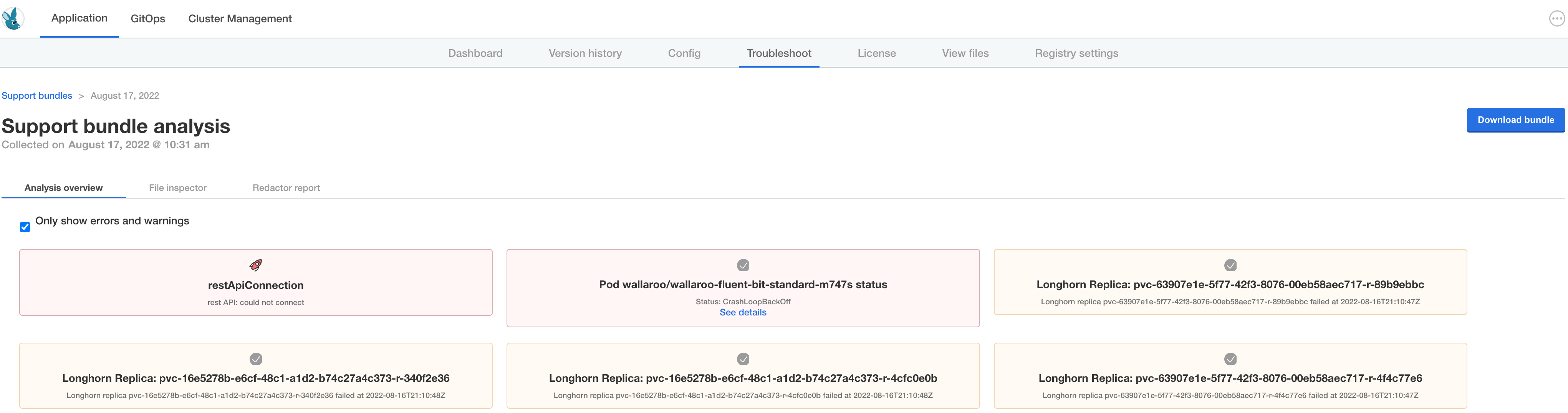Open the three-dot more options menu
Screen dimensions: 1568x413
(1556, 19)
